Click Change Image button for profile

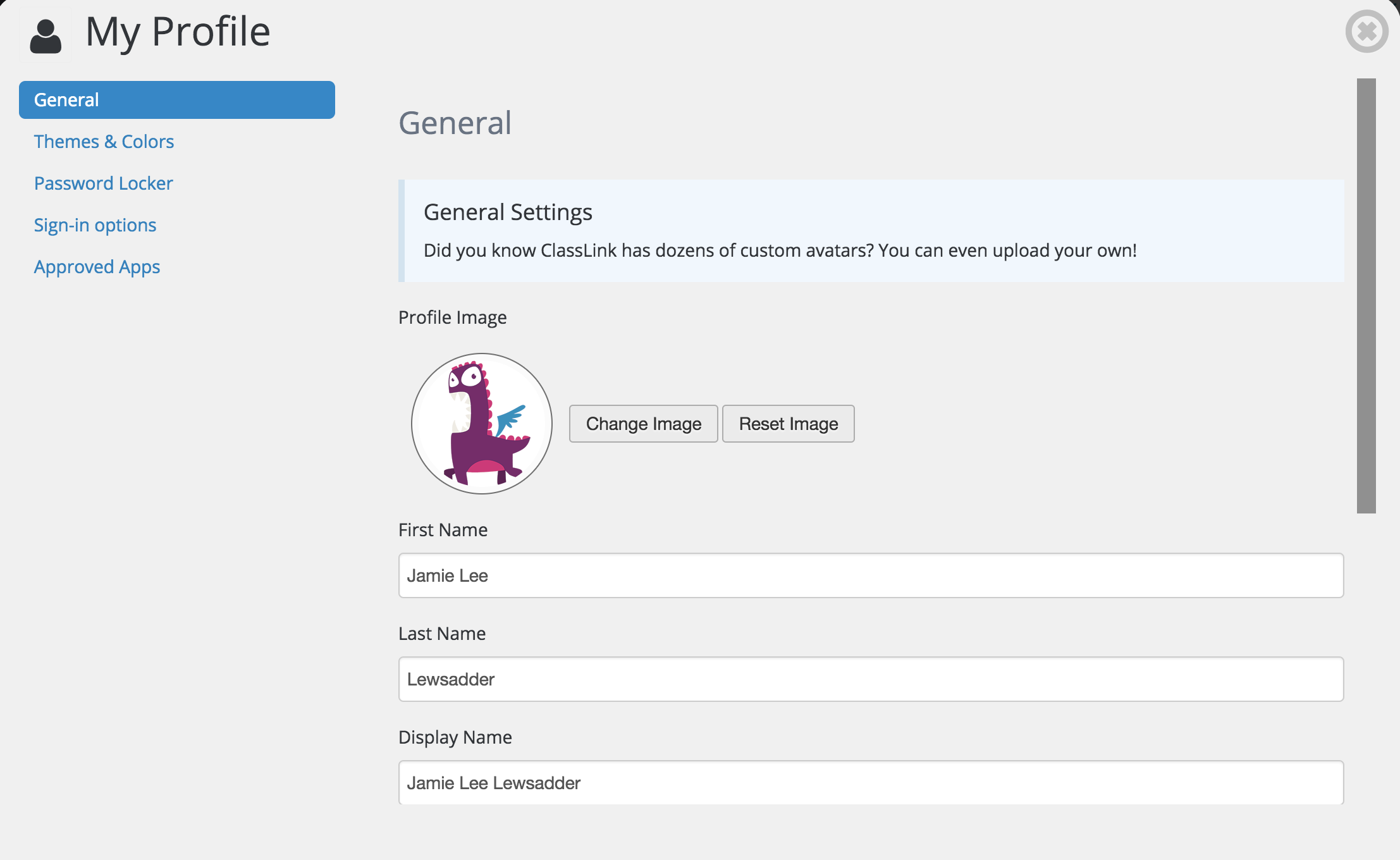(x=643, y=424)
